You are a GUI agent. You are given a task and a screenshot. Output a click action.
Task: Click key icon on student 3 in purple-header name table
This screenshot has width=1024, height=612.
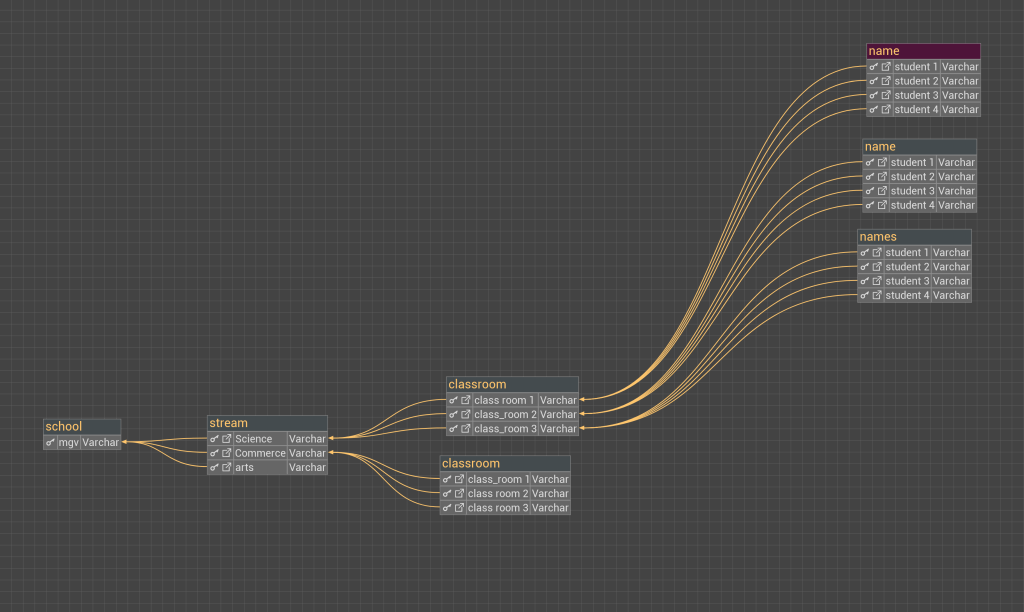[873, 95]
